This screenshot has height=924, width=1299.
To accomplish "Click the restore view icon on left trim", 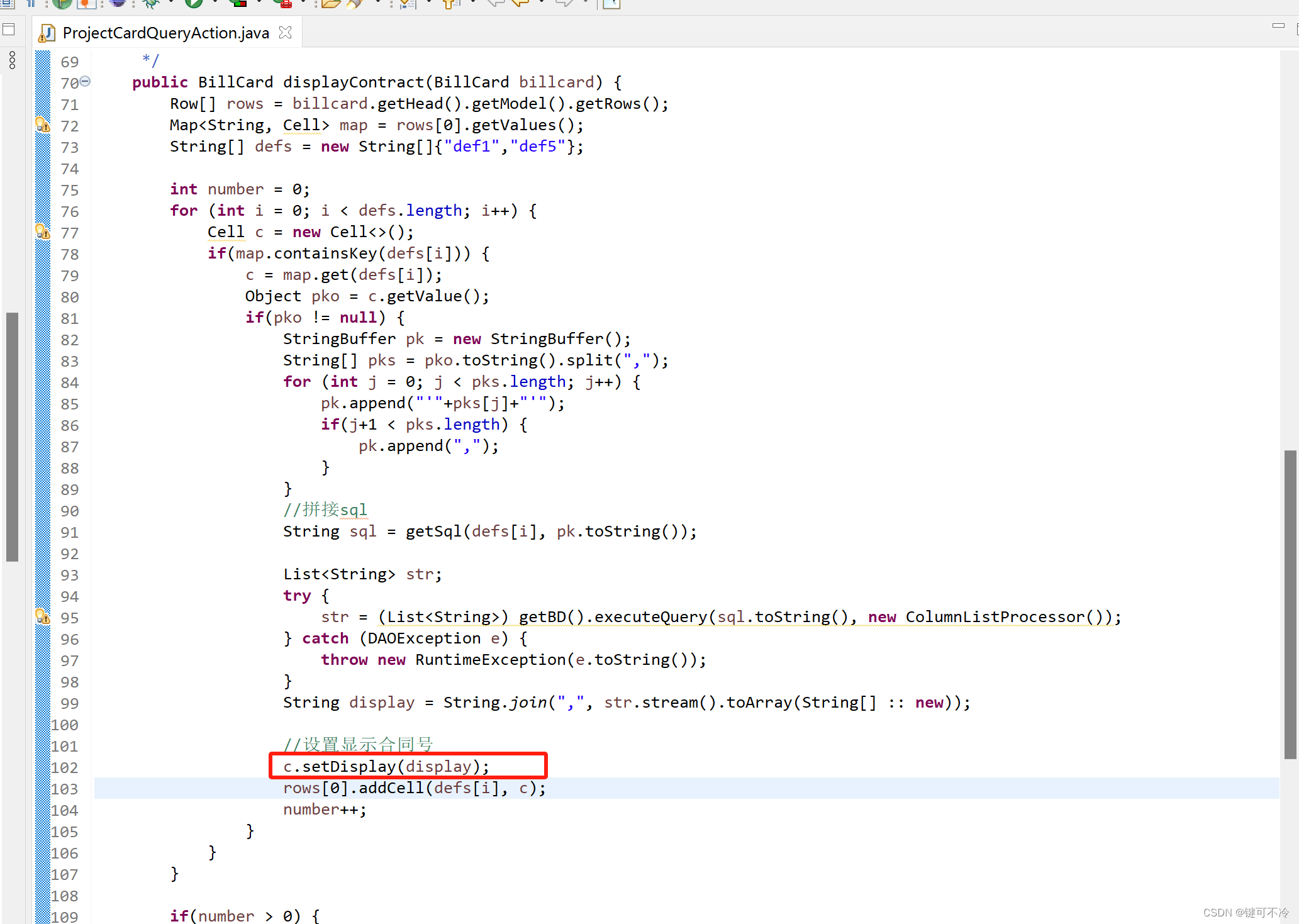I will point(9,30).
